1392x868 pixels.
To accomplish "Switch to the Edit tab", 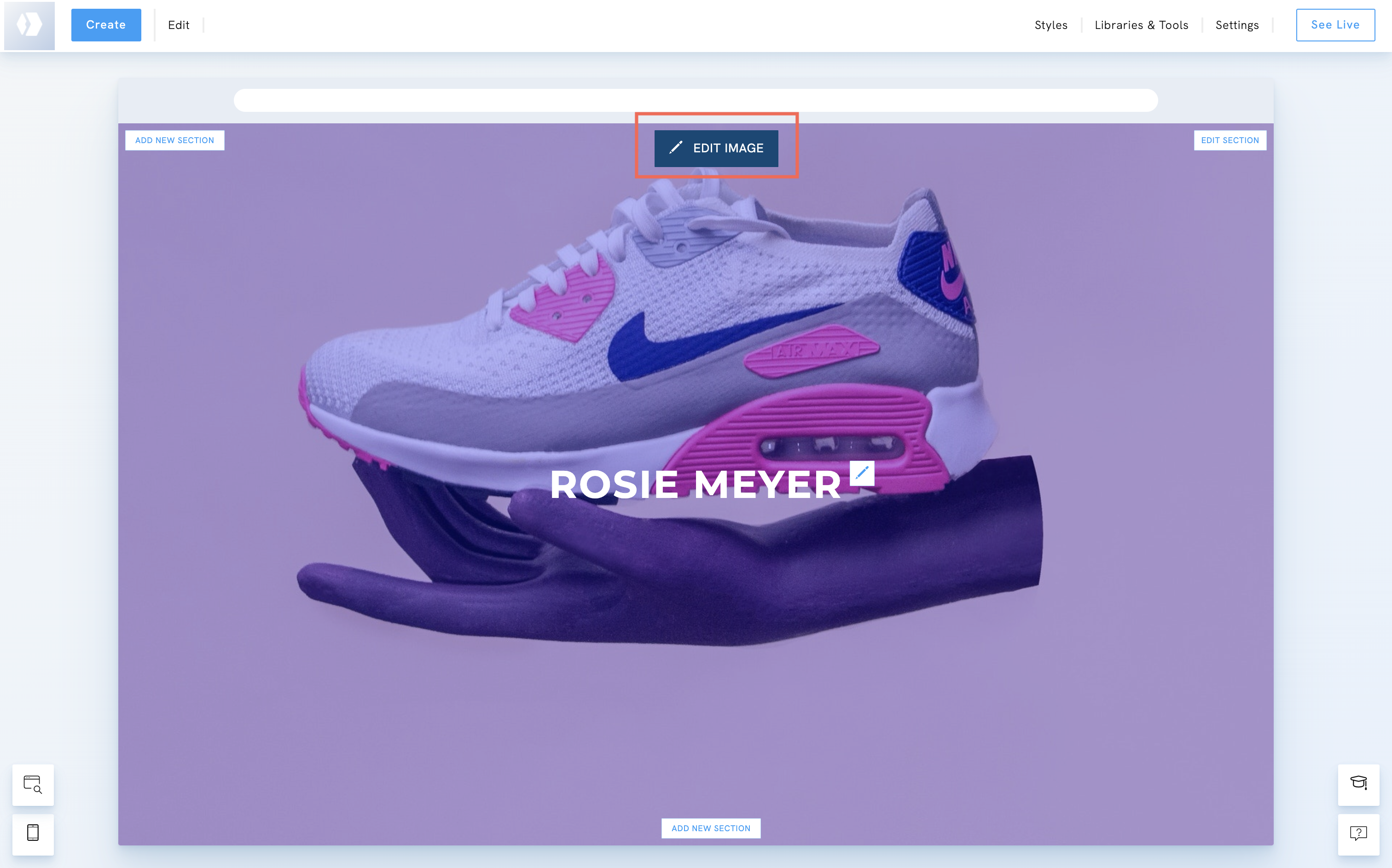I will (179, 25).
